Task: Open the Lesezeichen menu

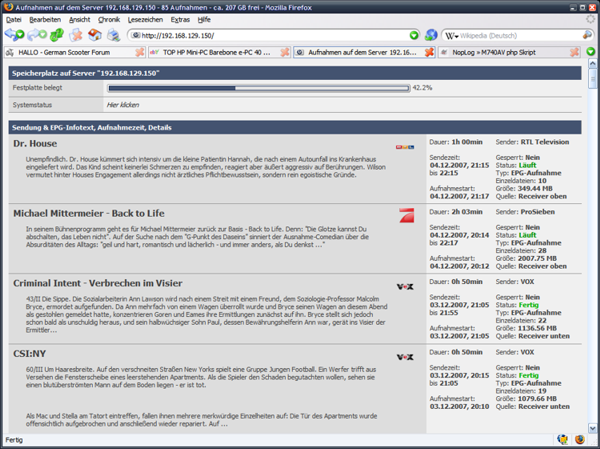Action: (145, 20)
